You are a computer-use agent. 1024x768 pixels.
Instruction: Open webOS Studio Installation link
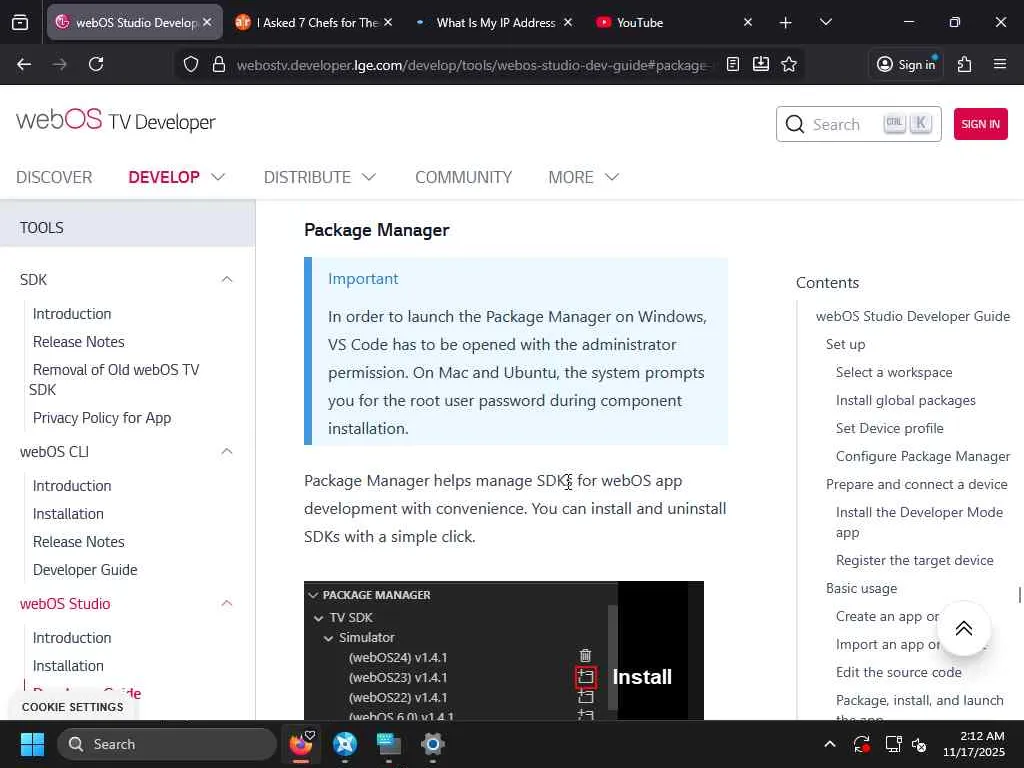pyautogui.click(x=68, y=665)
